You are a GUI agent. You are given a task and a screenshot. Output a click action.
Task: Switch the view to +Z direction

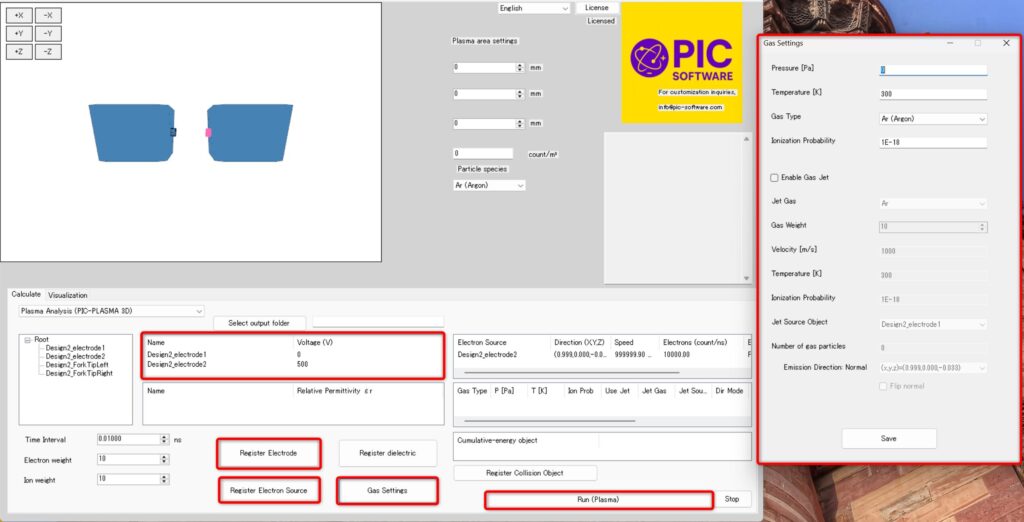click(19, 51)
